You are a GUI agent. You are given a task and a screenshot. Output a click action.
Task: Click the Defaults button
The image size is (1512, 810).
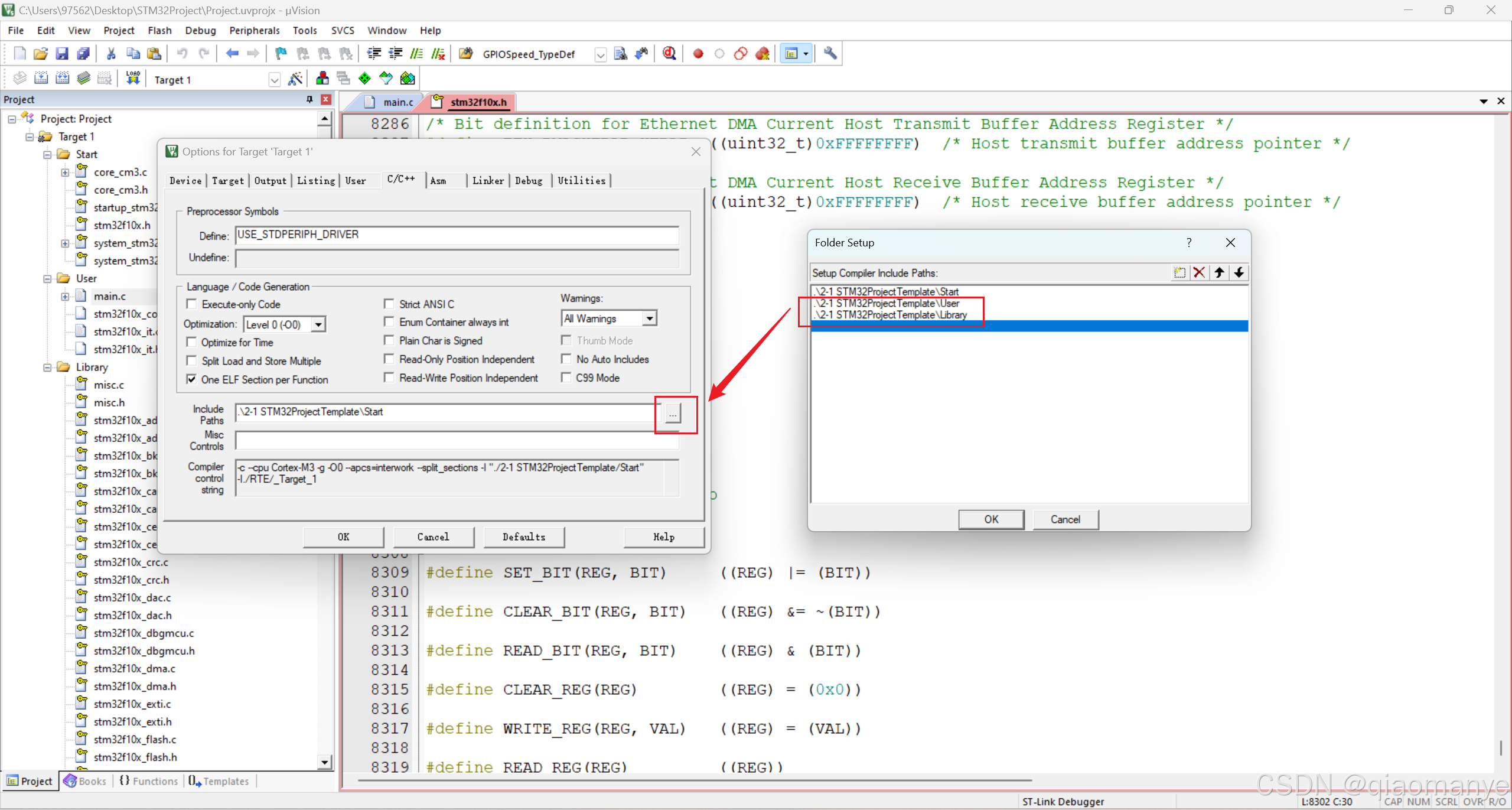pyautogui.click(x=523, y=536)
